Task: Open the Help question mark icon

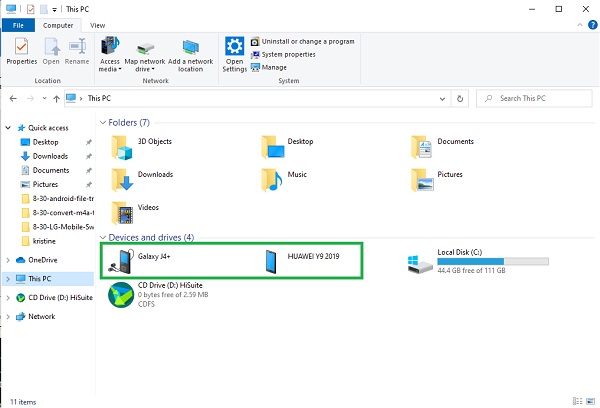Action: pyautogui.click(x=592, y=25)
